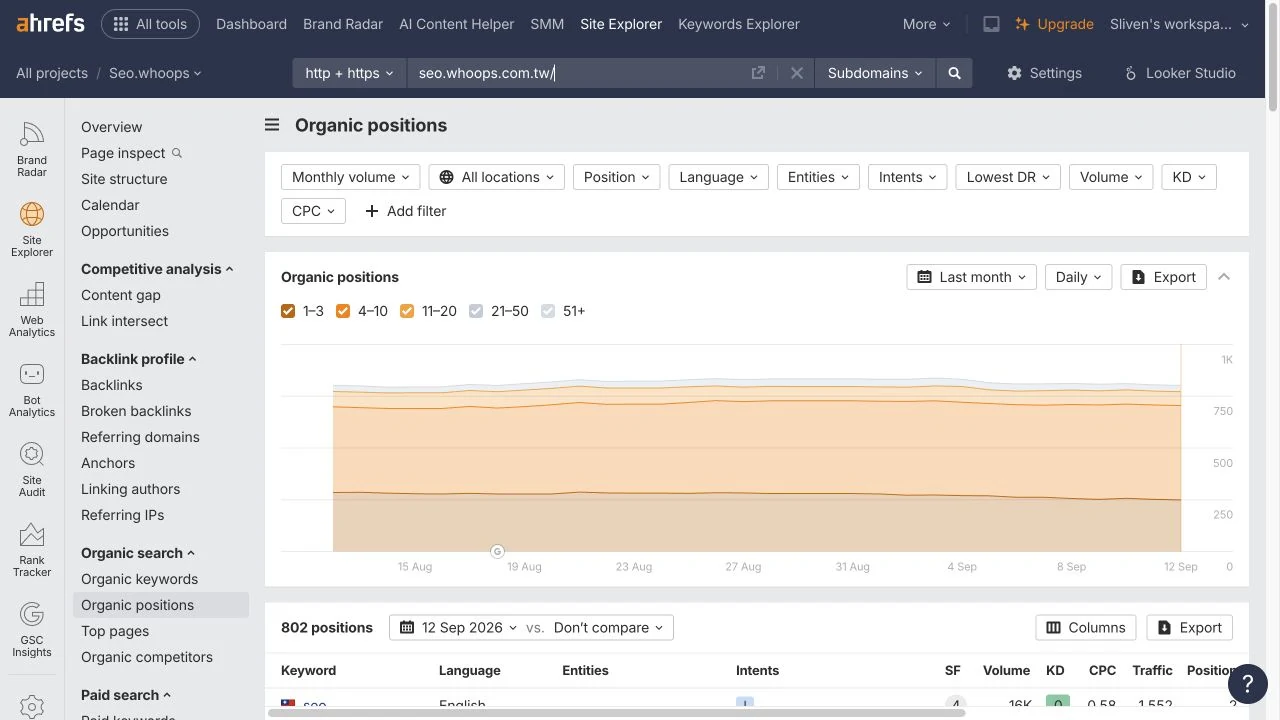Open All tools grid menu
1280x720 pixels.
(150, 24)
